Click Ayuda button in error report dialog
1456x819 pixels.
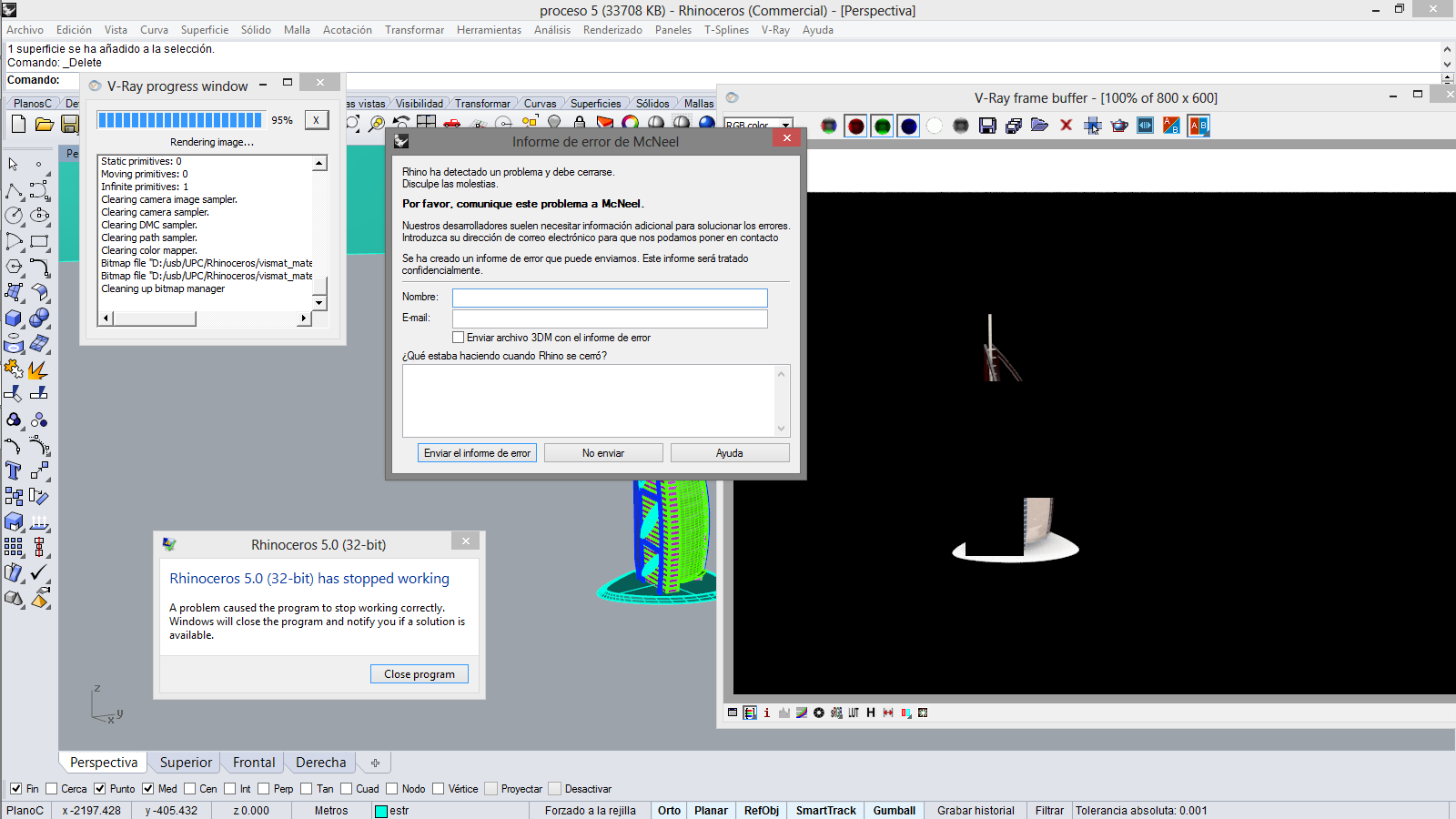pos(730,453)
